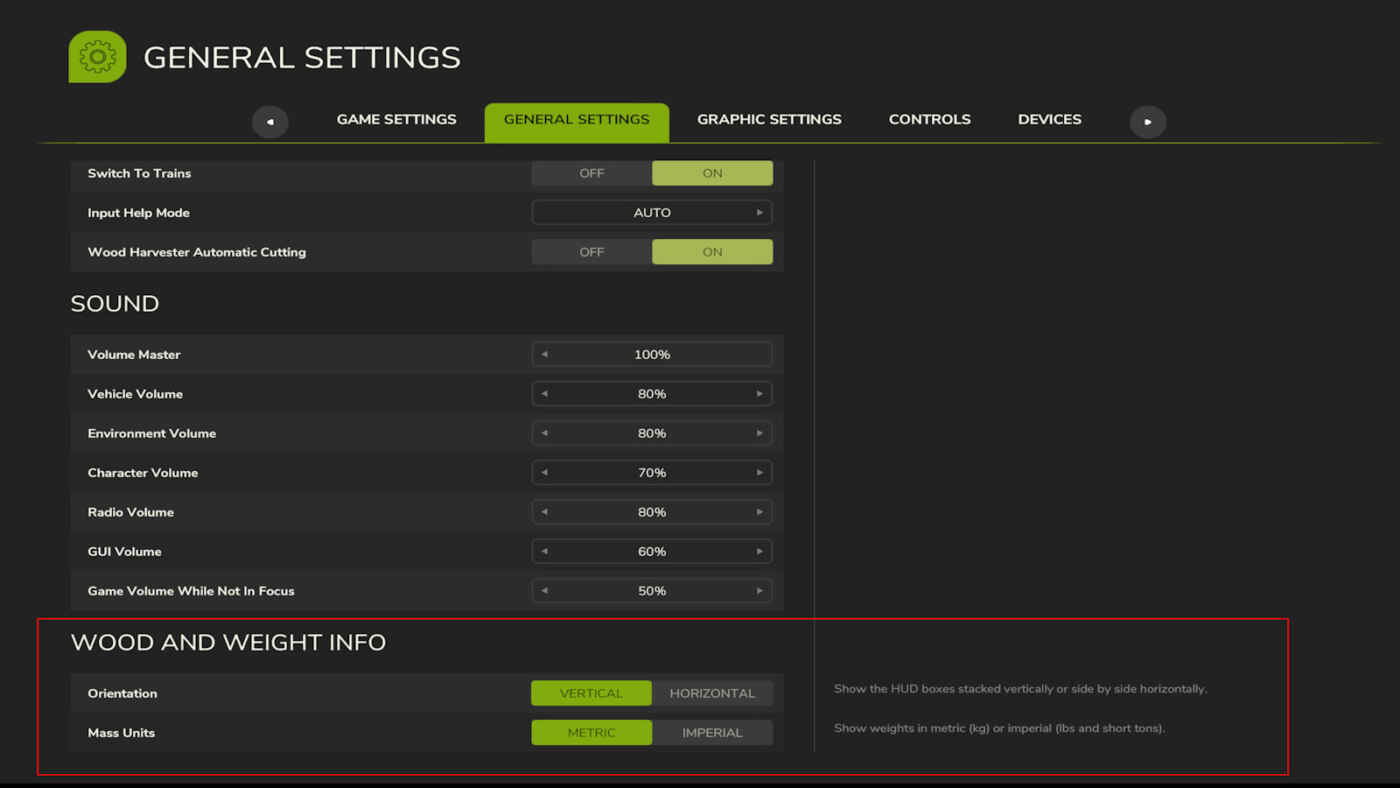
Task: Increase Character Volume with right arrow
Action: click(760, 473)
